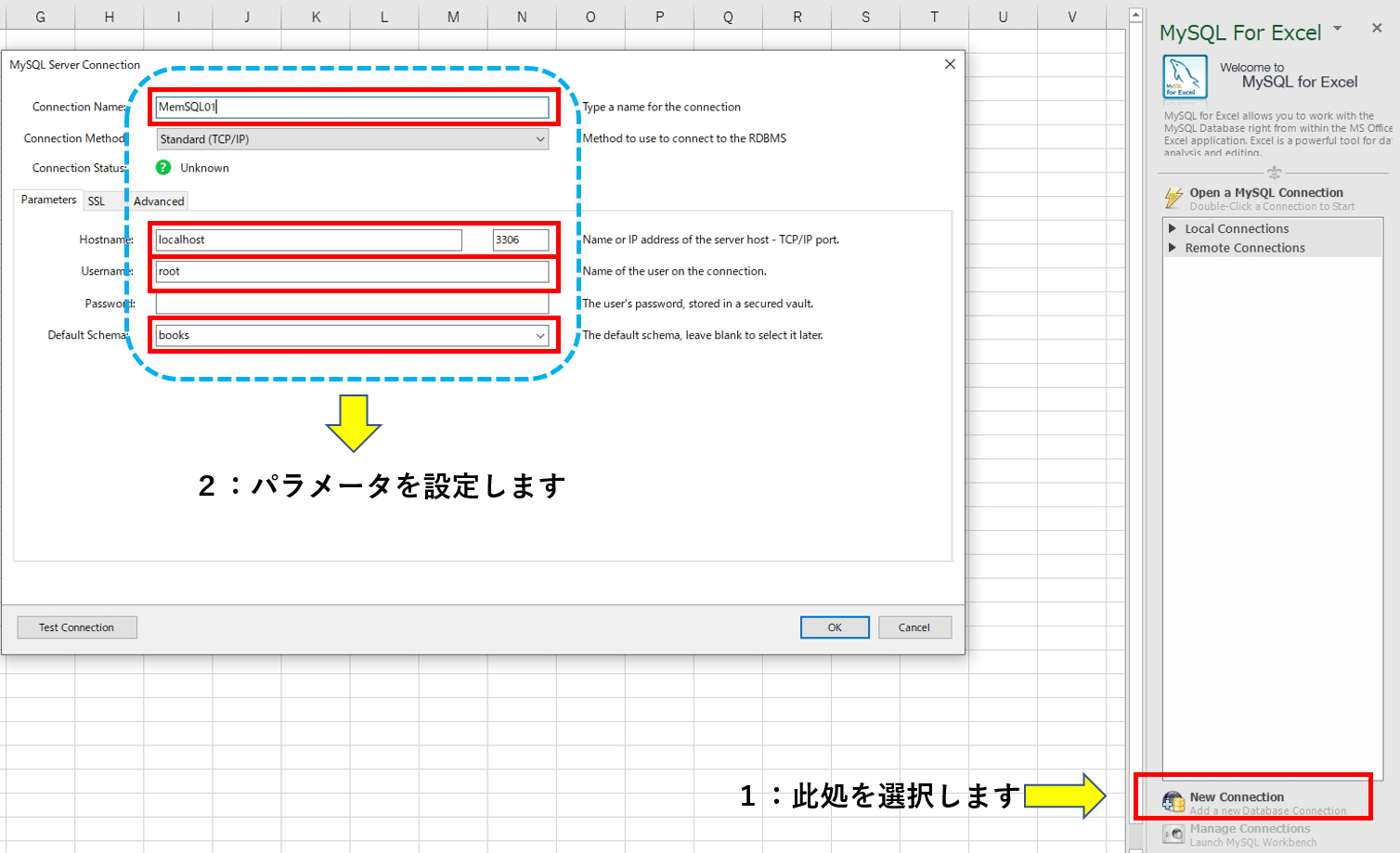The image size is (1400, 853).
Task: Open the Default Schema dropdown arrow
Action: click(540, 335)
